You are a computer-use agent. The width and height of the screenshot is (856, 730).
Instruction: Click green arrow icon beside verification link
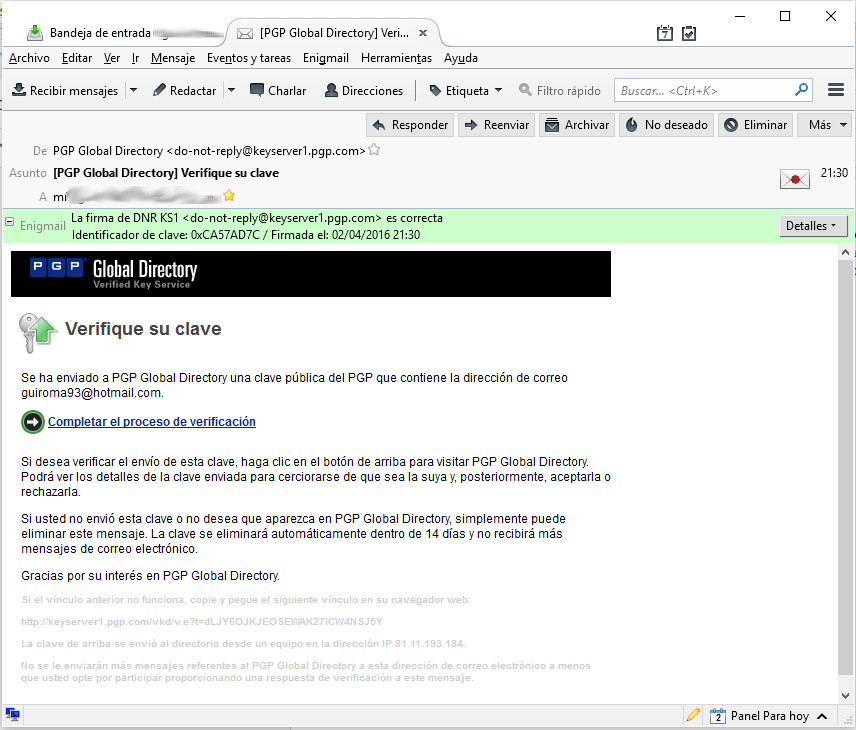[x=33, y=422]
